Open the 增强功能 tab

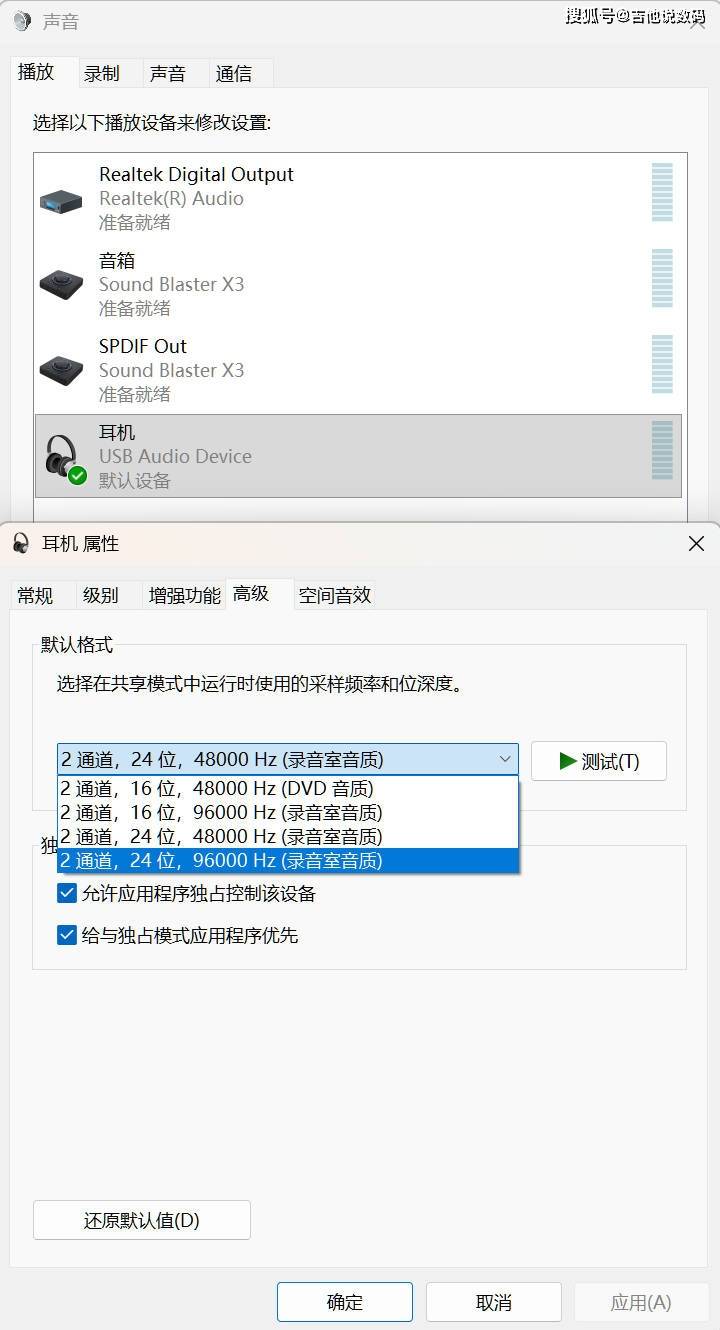[184, 595]
